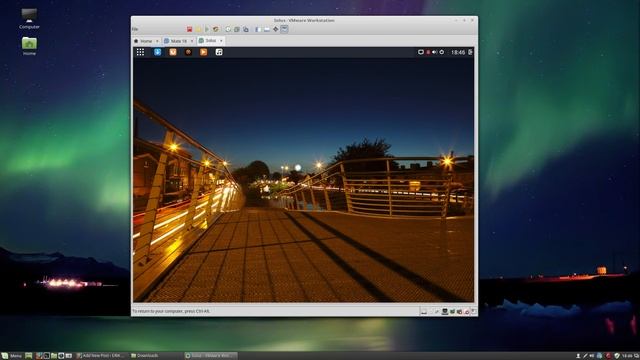Click the revert snapshot icon in toolbar
Screen dimensions: 640x360
tap(237, 29)
